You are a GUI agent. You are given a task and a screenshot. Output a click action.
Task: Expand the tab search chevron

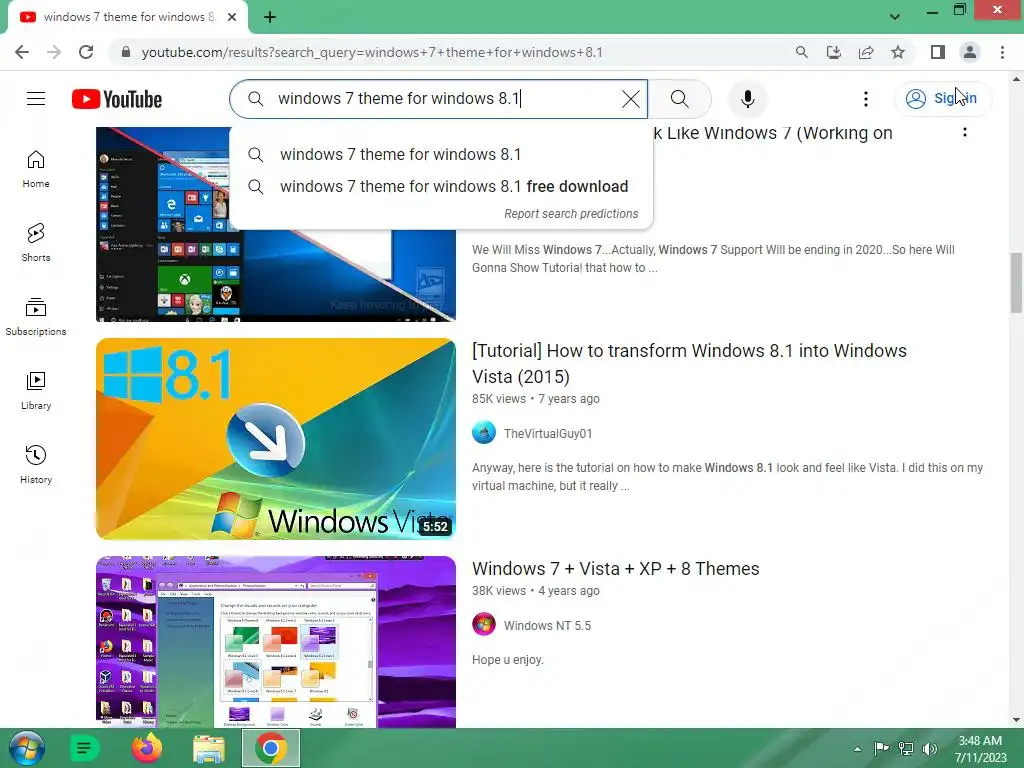click(895, 17)
